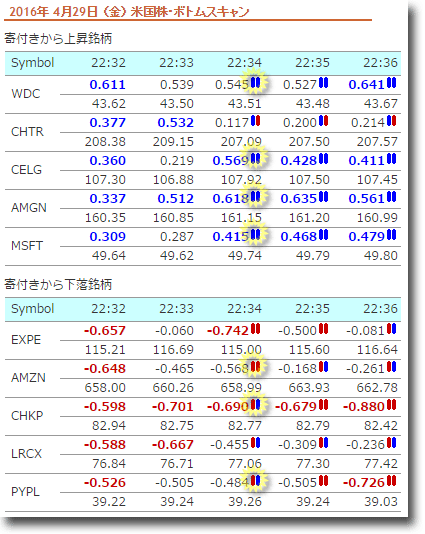Click WDC candlestick icon at 22:34
Screen dimensions: 425x534
(255, 83)
